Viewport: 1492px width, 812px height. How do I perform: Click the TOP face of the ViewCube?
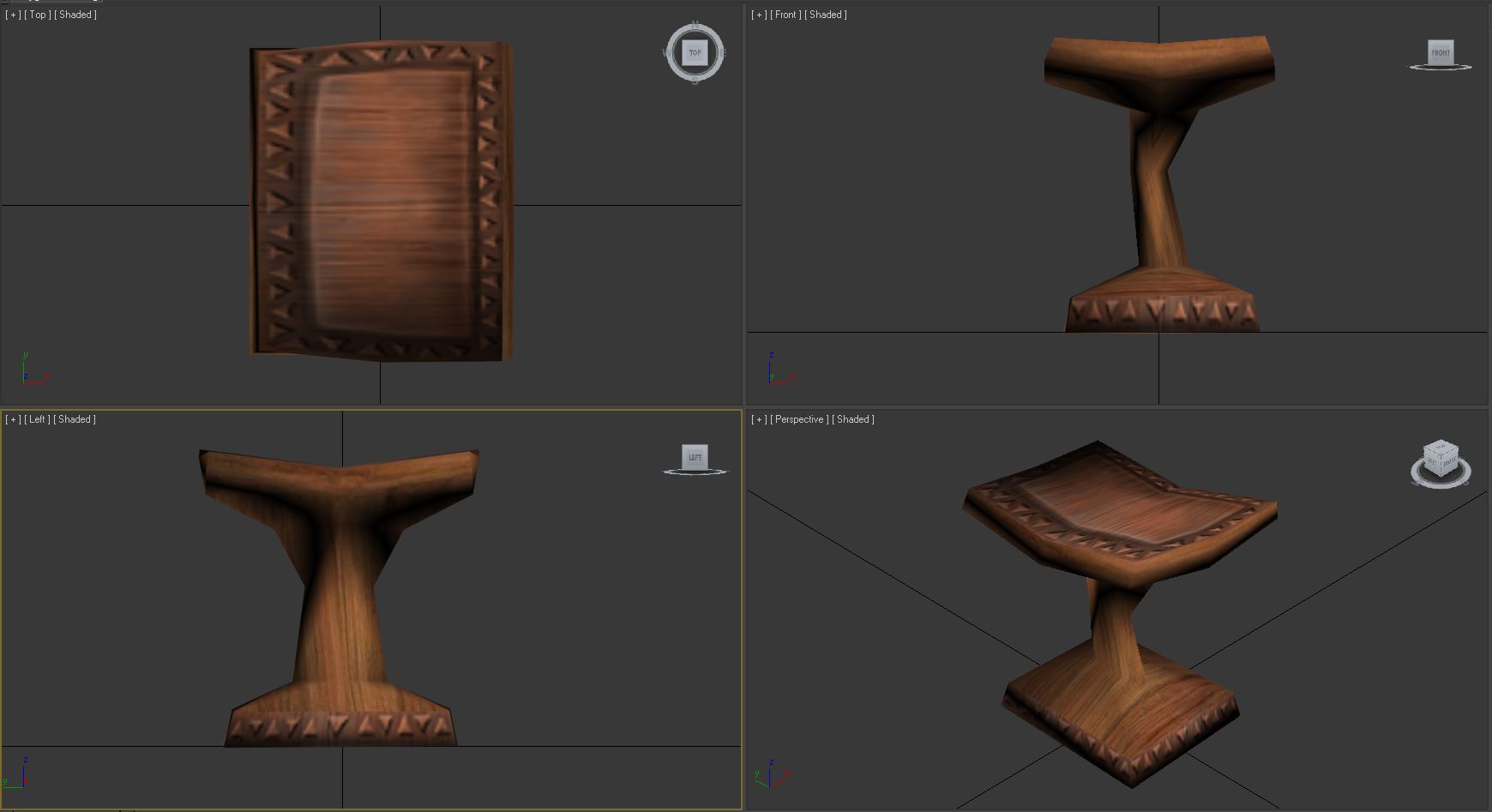[x=695, y=53]
